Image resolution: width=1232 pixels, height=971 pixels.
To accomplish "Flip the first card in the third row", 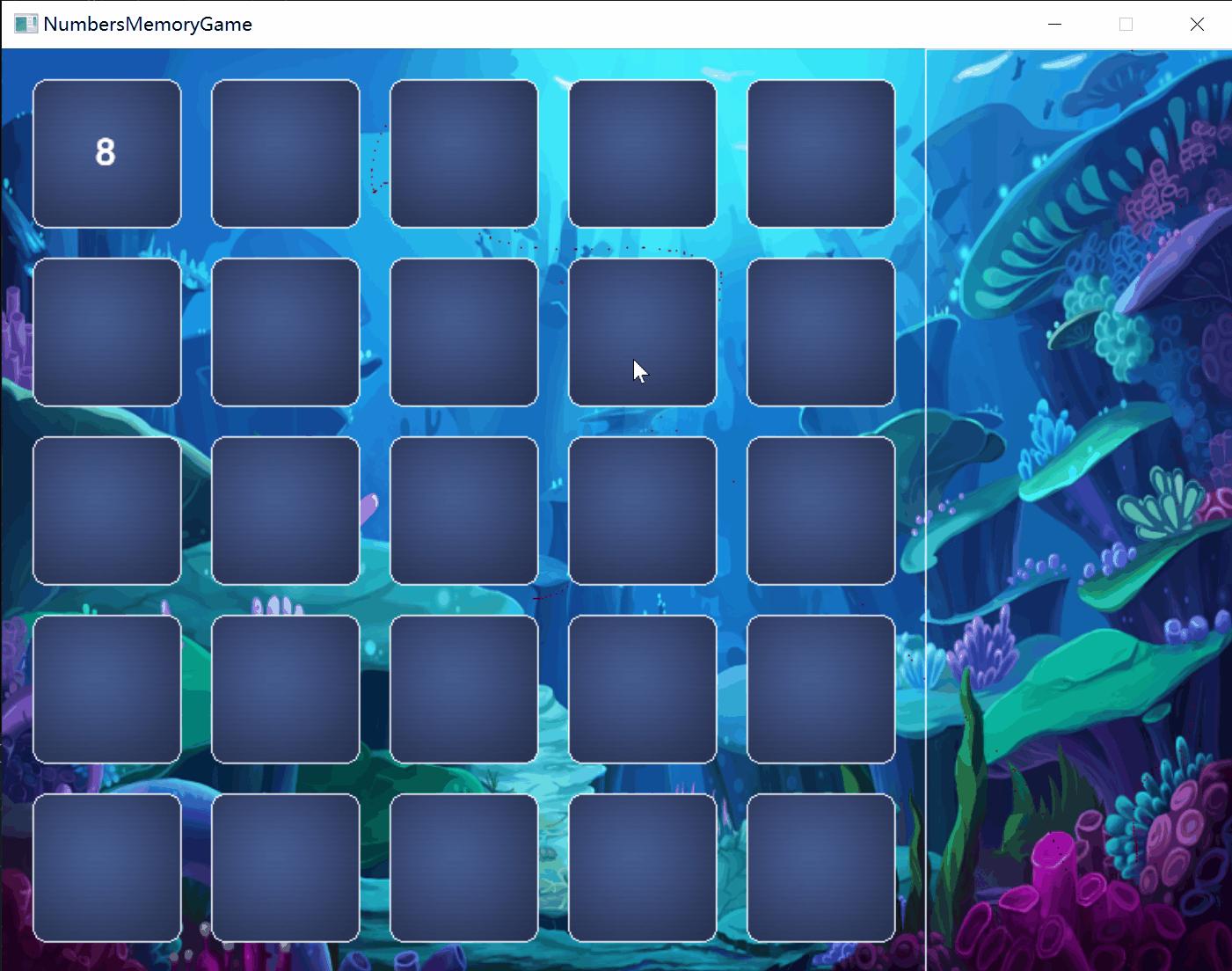I will (106, 511).
